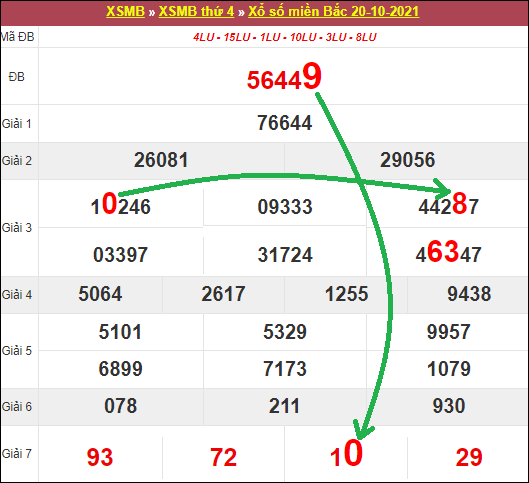Click Giải 7 number 93

100,457
